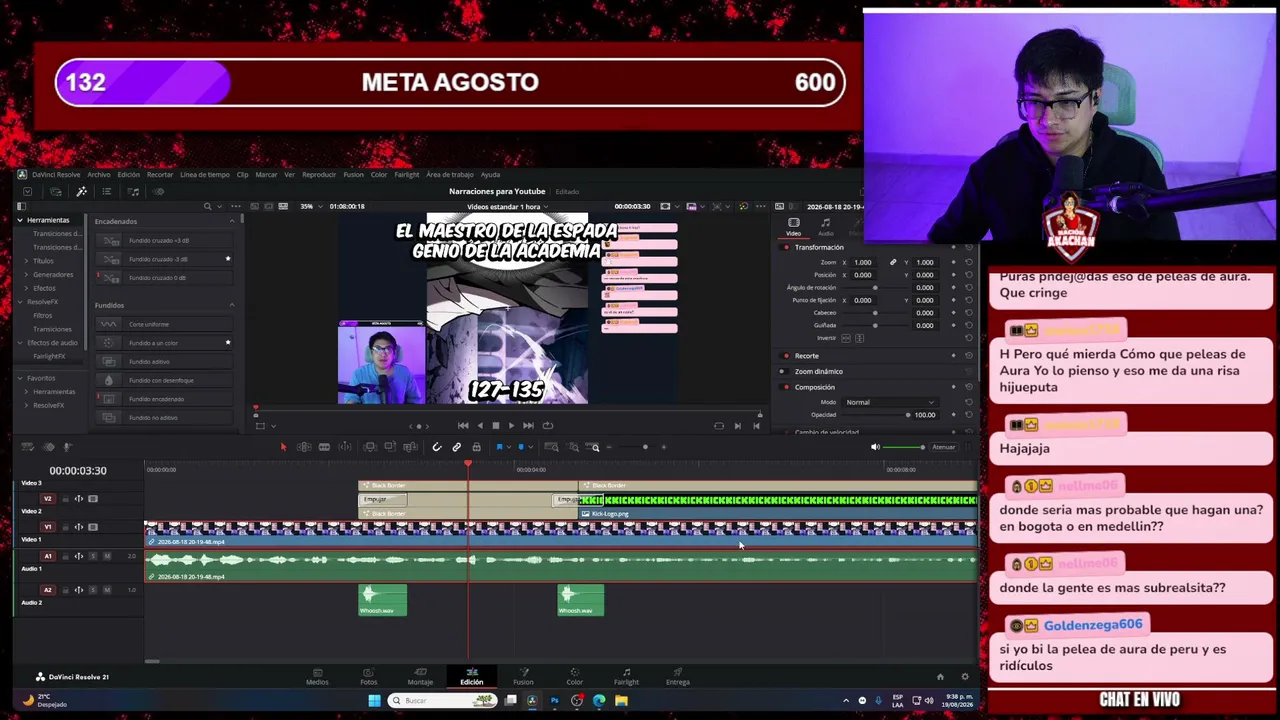Collapse the Favoritos tree group
This screenshot has width=1280, height=720.
[x=20, y=378]
